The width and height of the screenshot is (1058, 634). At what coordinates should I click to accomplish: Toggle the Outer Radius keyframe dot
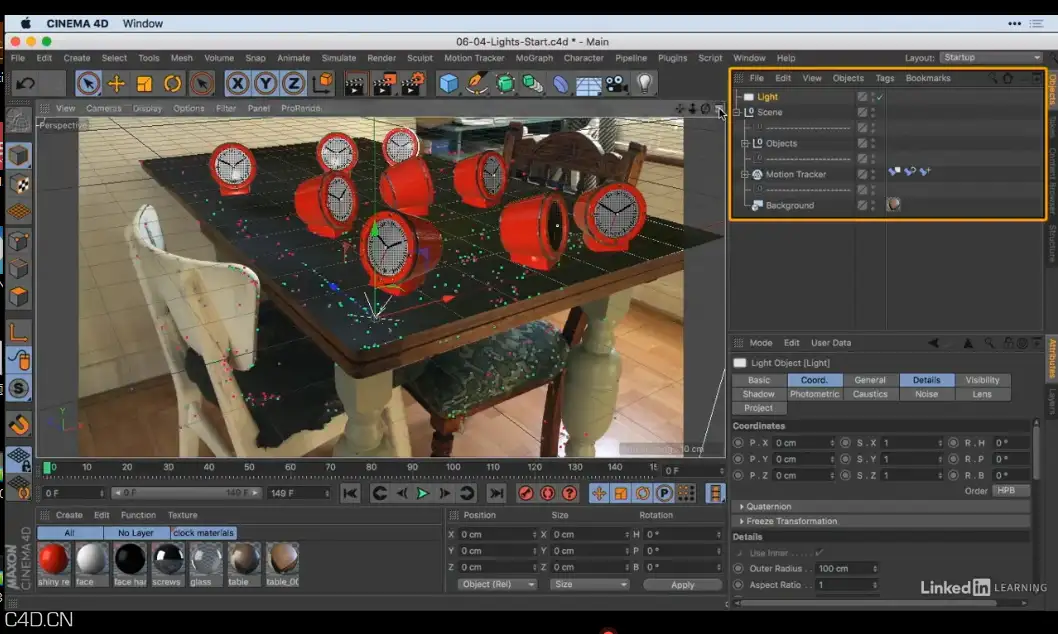click(x=738, y=569)
